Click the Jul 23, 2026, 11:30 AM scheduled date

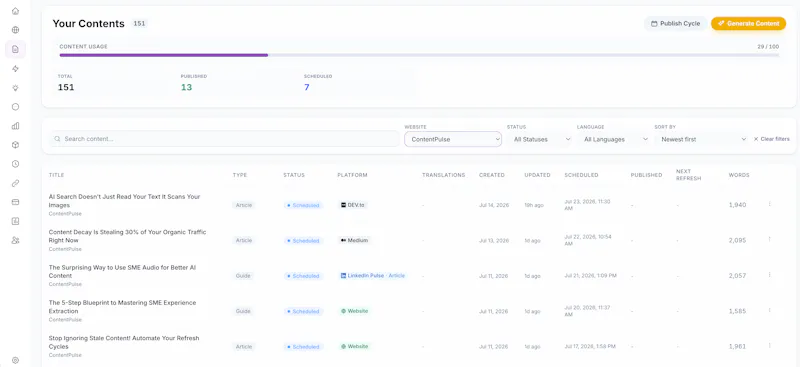click(588, 205)
